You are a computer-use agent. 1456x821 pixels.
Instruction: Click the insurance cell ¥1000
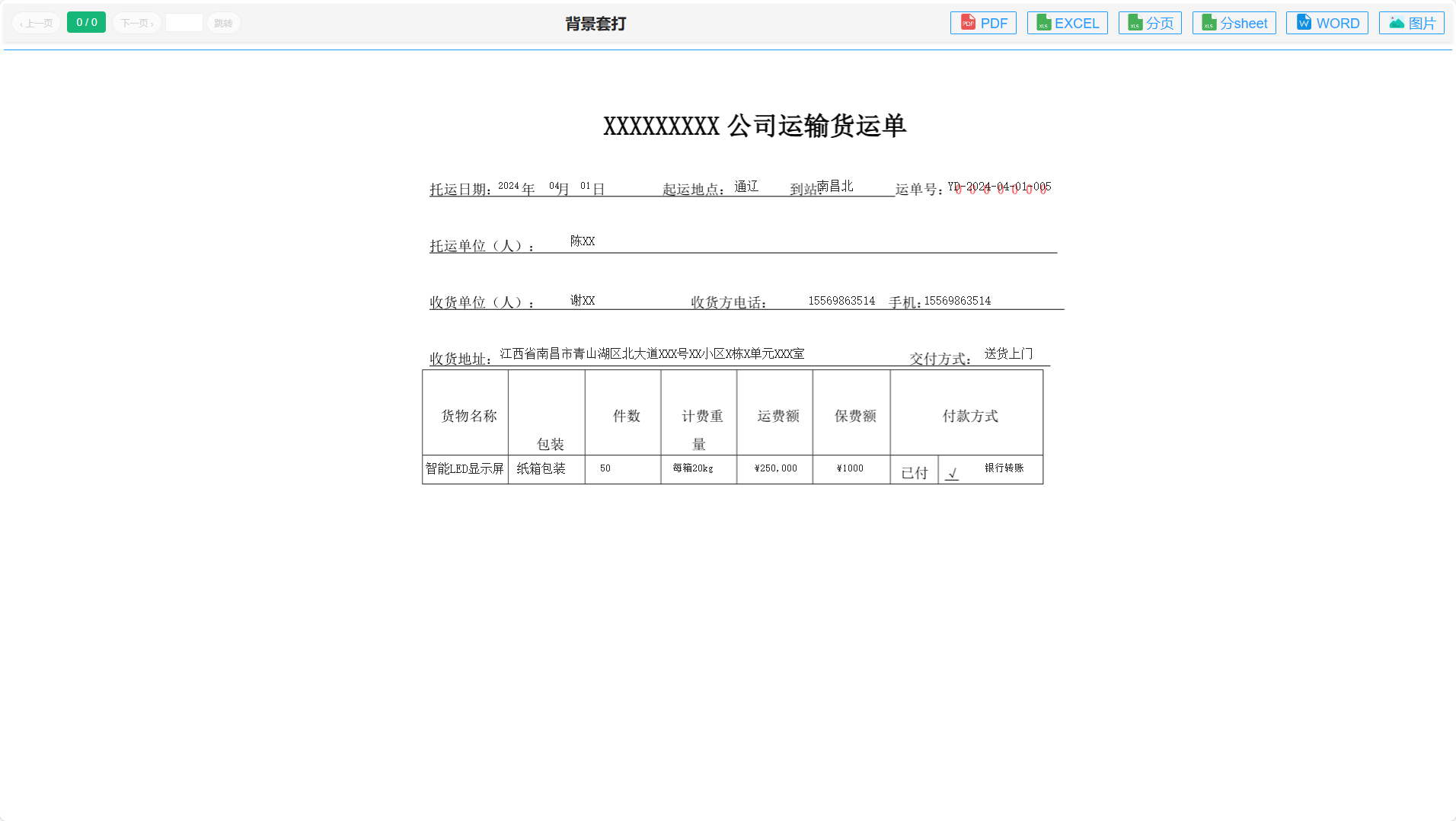coord(850,468)
